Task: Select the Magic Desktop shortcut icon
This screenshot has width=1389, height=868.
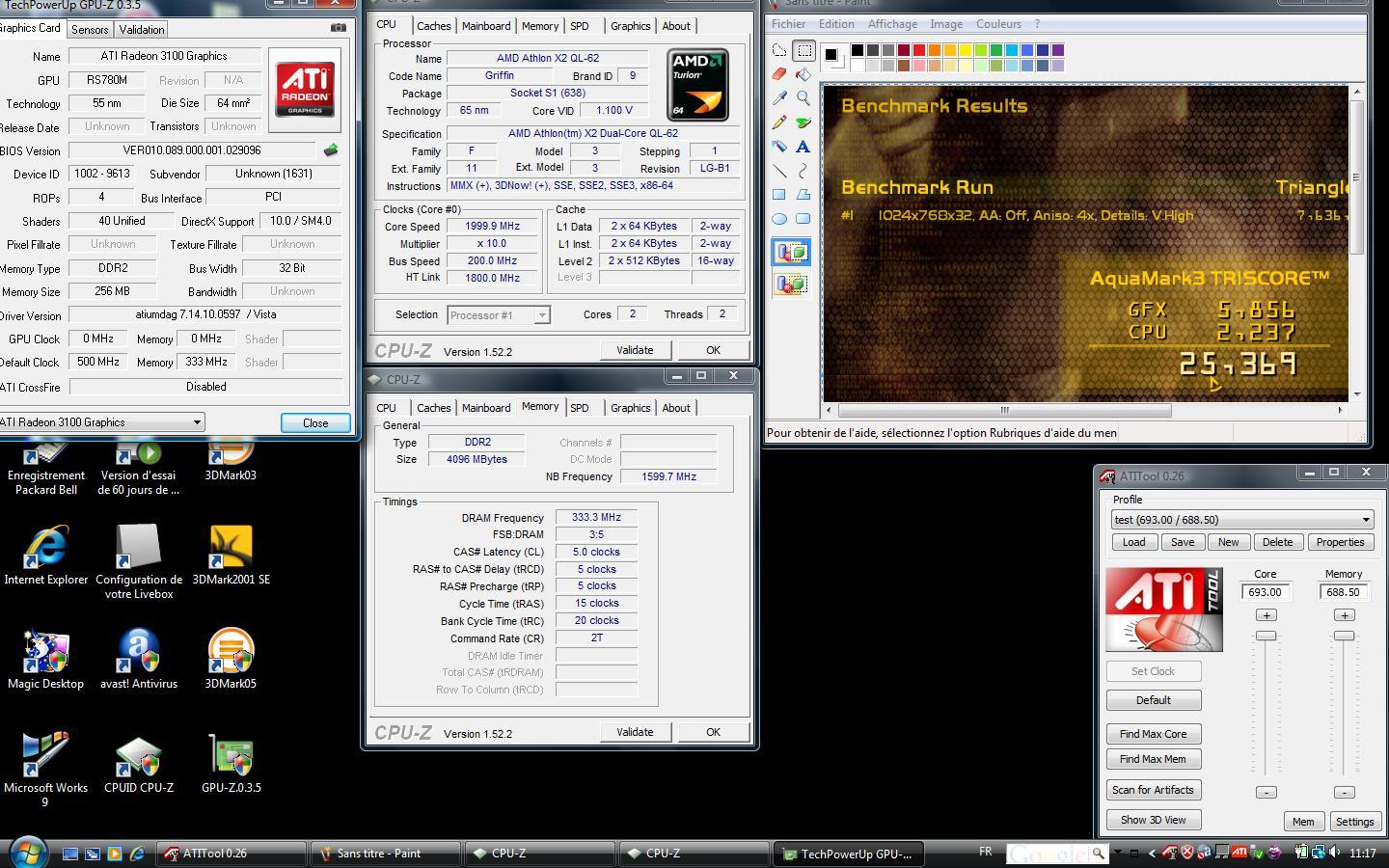Action: (45, 660)
